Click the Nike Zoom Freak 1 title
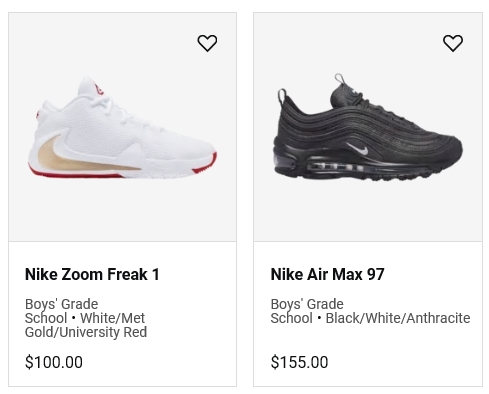This screenshot has width=489, height=394. [92, 274]
